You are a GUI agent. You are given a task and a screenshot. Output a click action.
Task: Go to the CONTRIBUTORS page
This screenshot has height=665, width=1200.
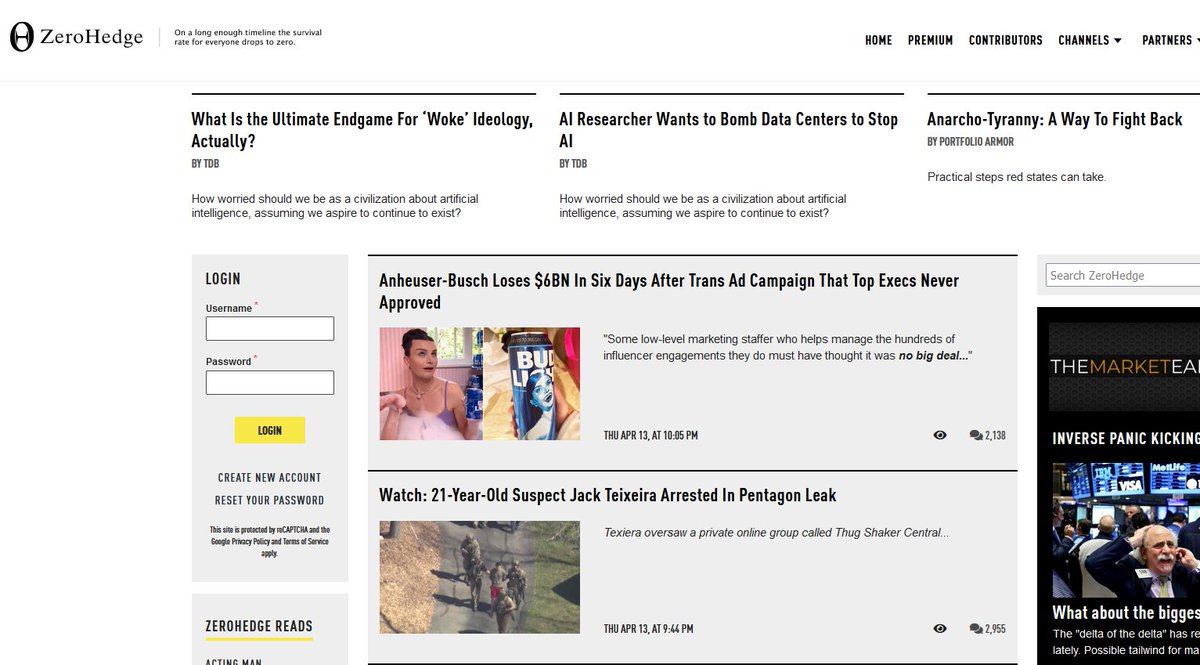[x=1005, y=40]
